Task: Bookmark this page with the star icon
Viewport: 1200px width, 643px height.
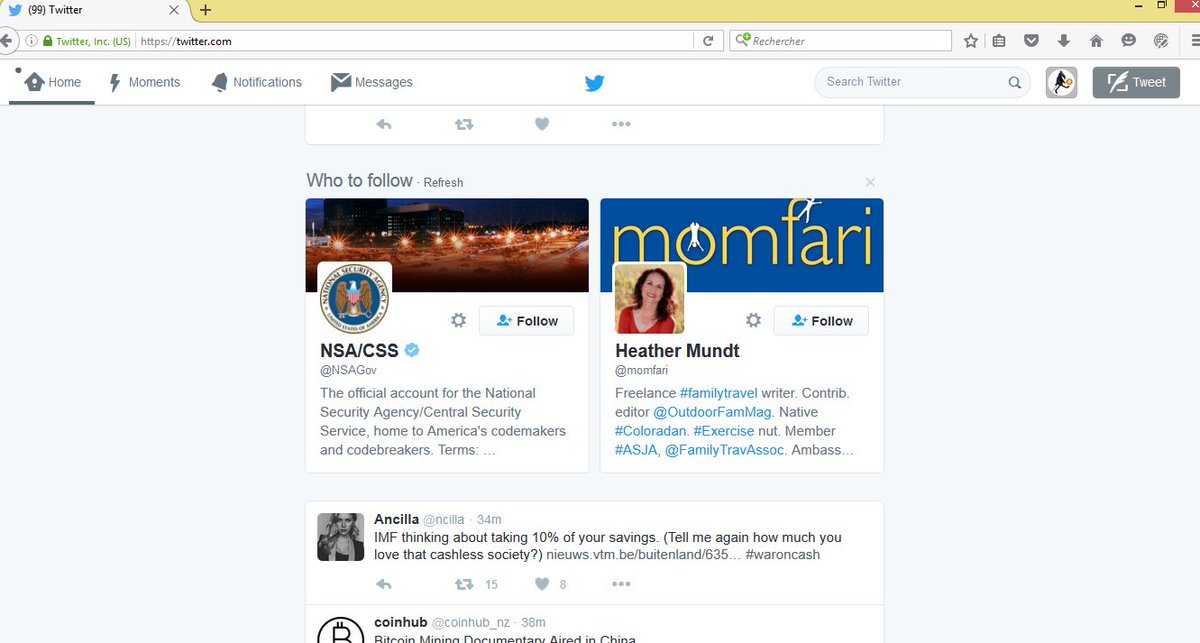Action: (x=971, y=41)
